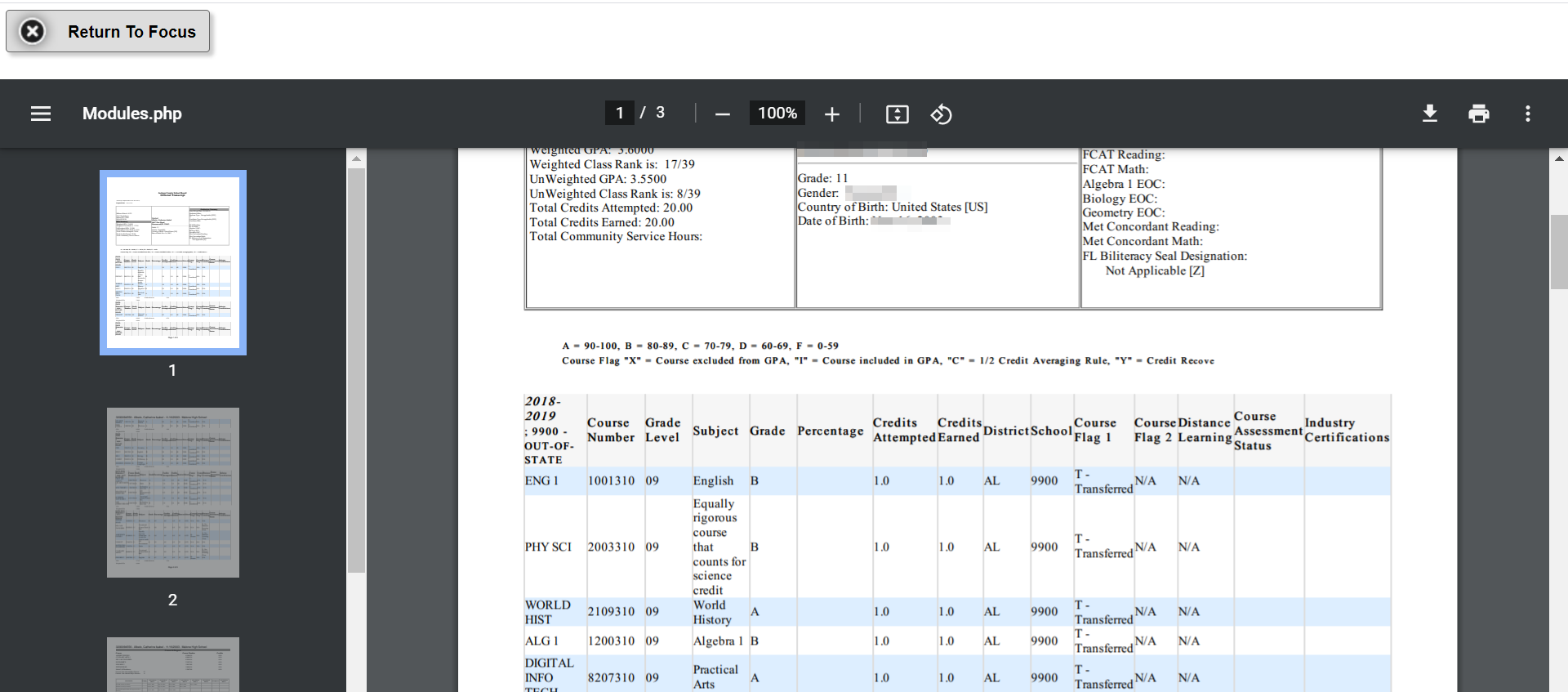Click course number 2109310
Viewport: 1568px width, 692px height.
click(x=611, y=611)
